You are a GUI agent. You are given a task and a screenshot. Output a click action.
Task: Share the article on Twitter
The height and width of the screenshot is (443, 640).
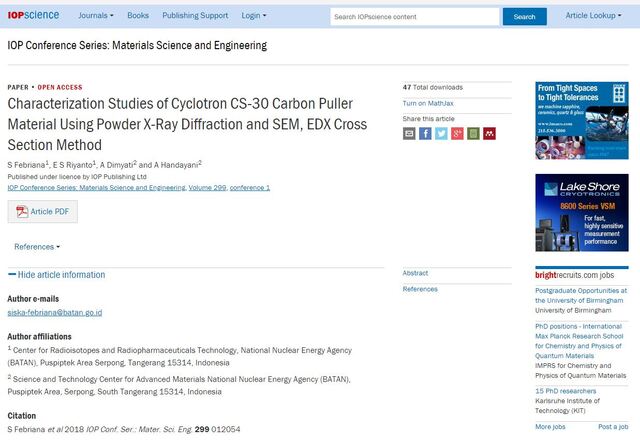[x=441, y=133]
